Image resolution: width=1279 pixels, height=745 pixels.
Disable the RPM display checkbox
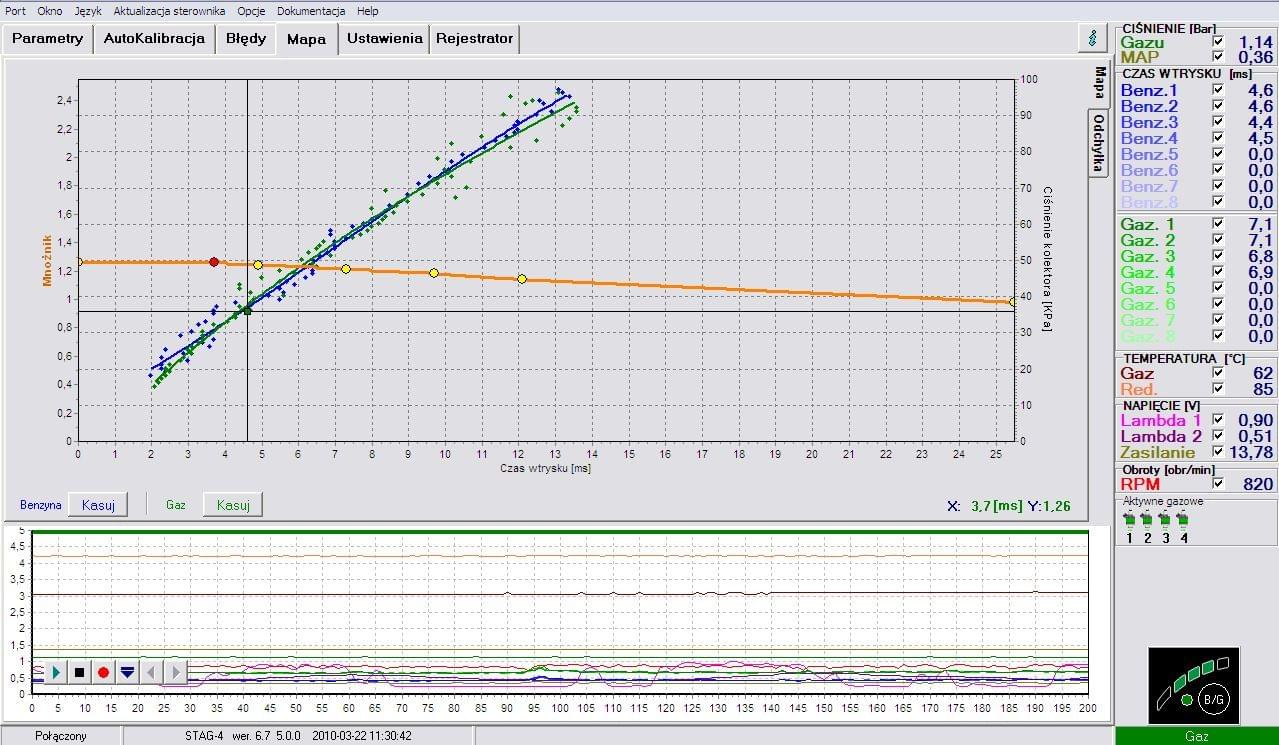(1217, 484)
